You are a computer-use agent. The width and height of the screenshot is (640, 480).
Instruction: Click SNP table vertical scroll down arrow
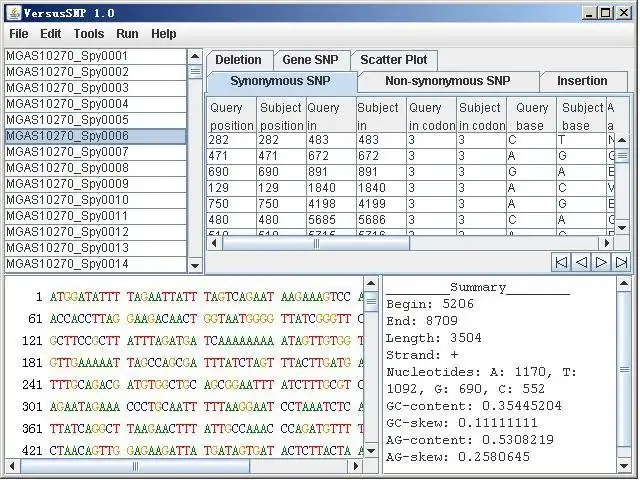(622, 227)
